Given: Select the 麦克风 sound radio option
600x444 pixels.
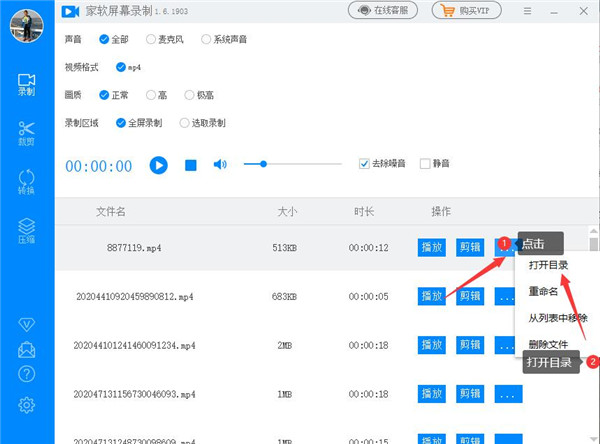Looking at the screenshot, I should click(165, 39).
